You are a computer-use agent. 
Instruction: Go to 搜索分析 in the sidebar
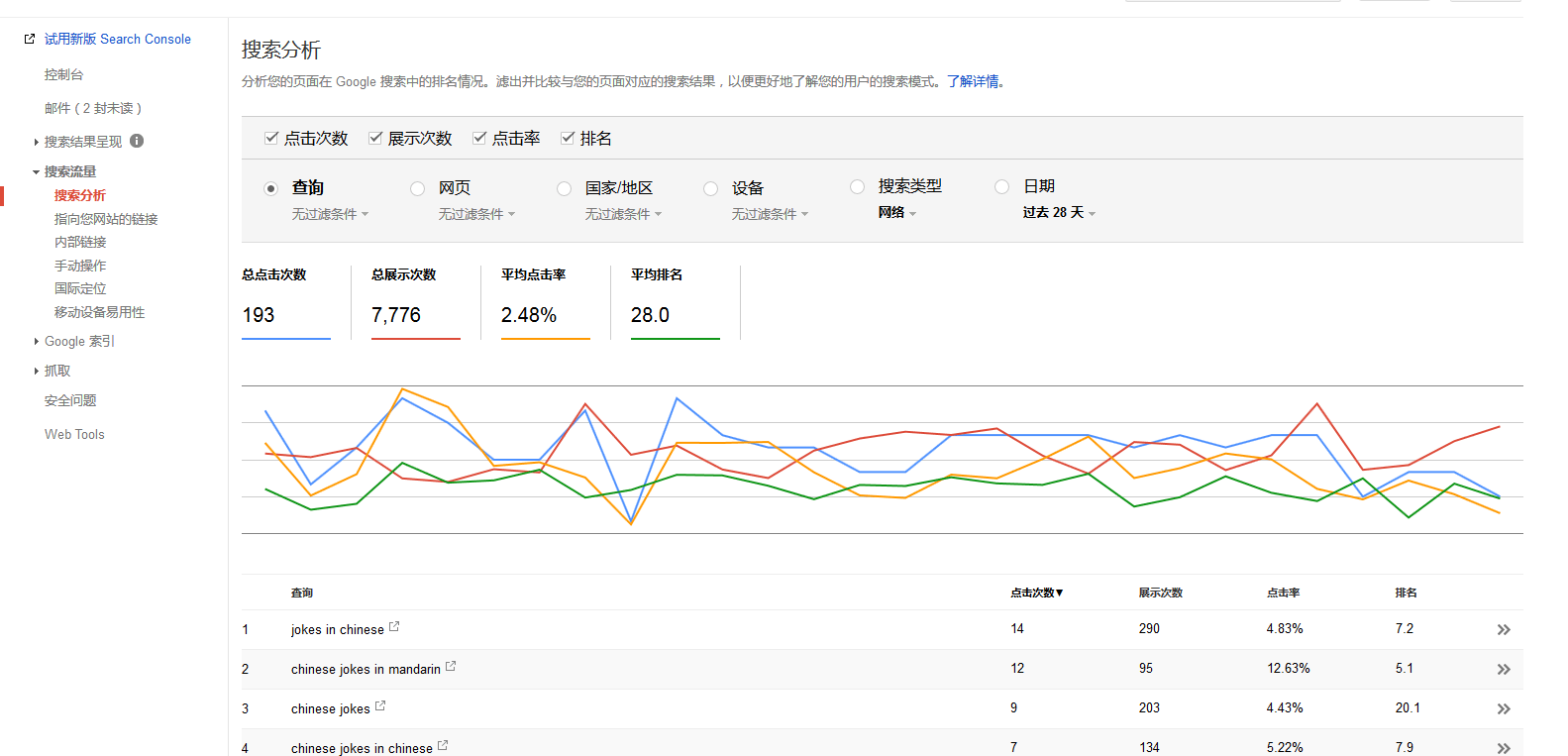(x=80, y=195)
